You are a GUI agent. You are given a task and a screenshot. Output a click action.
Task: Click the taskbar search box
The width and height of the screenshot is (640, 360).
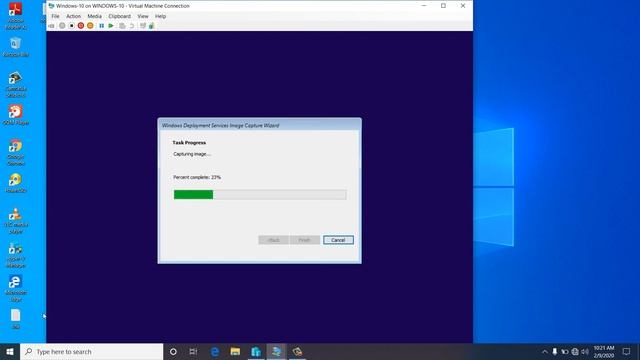click(x=91, y=351)
